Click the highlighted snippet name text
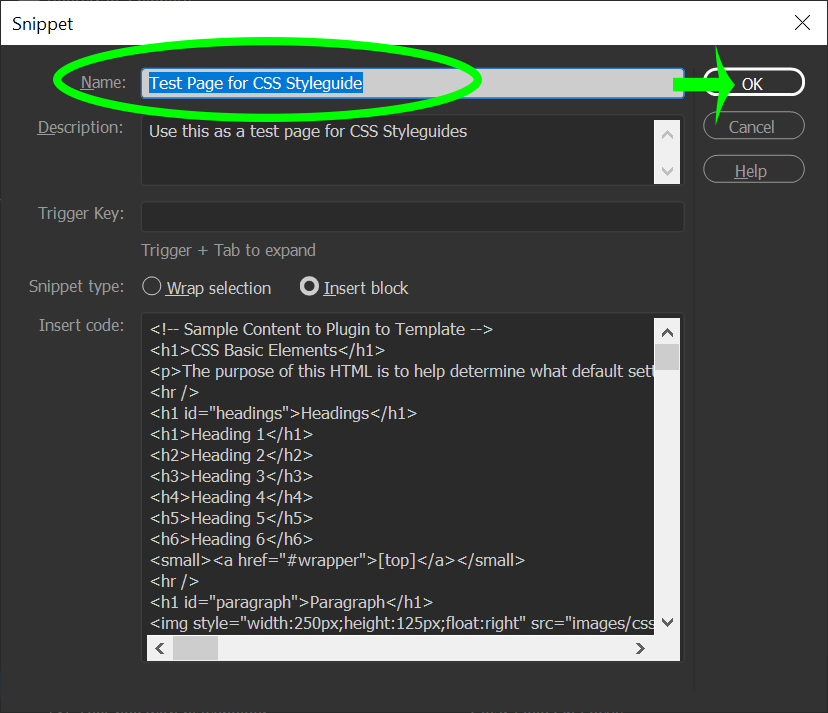Viewport: 828px width, 713px height. [x=255, y=83]
